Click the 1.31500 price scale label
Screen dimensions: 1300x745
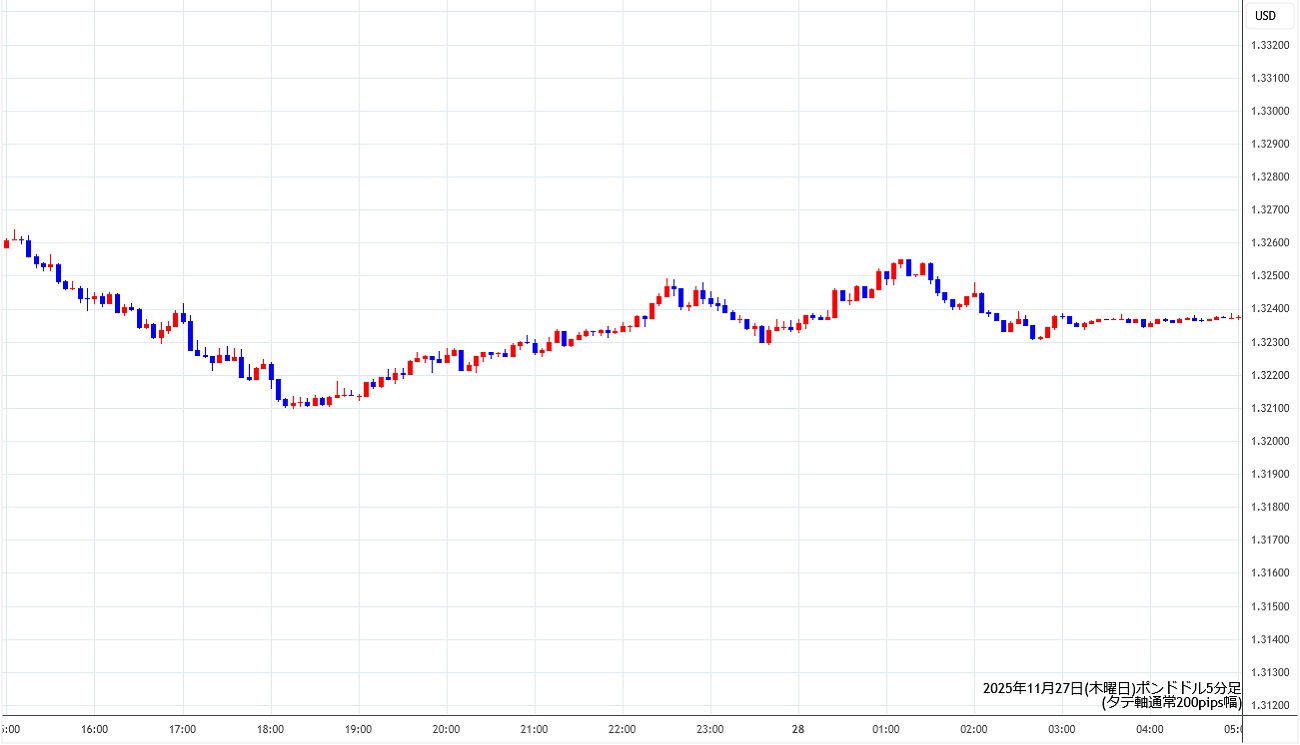1270,606
